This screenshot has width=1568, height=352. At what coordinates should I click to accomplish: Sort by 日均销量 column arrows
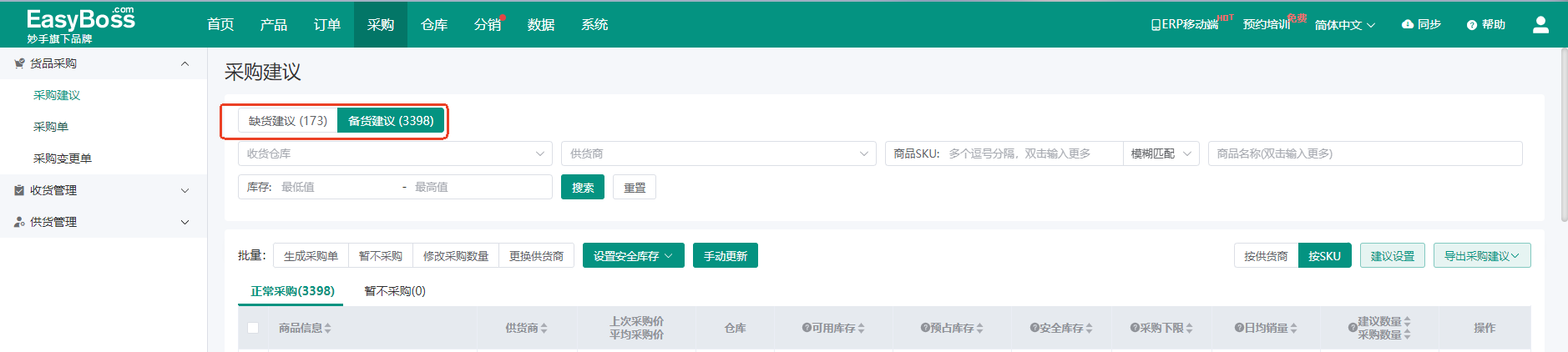tap(1293, 329)
